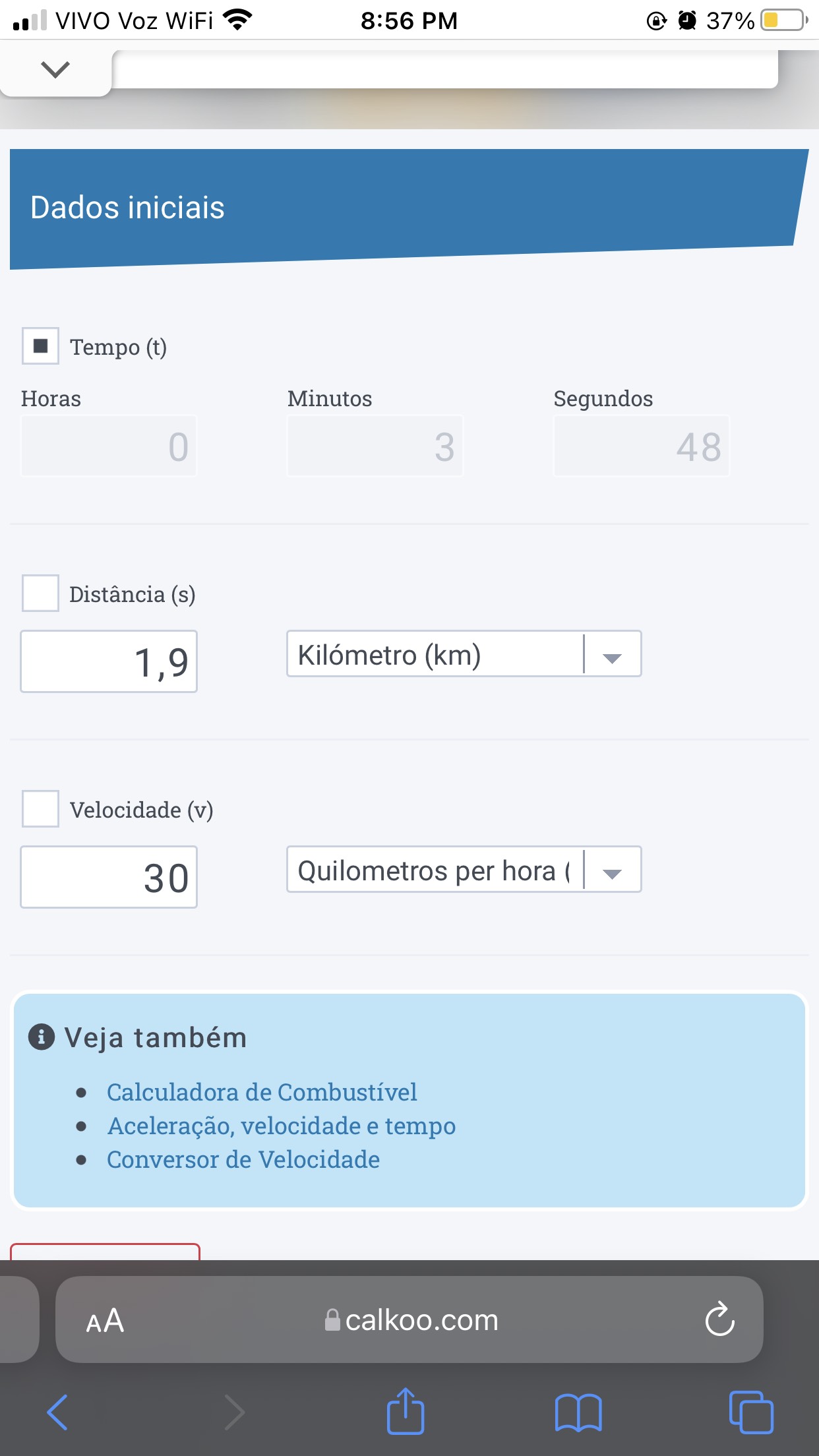Open Aceleração, velocidade e tempo link

coord(282,1126)
